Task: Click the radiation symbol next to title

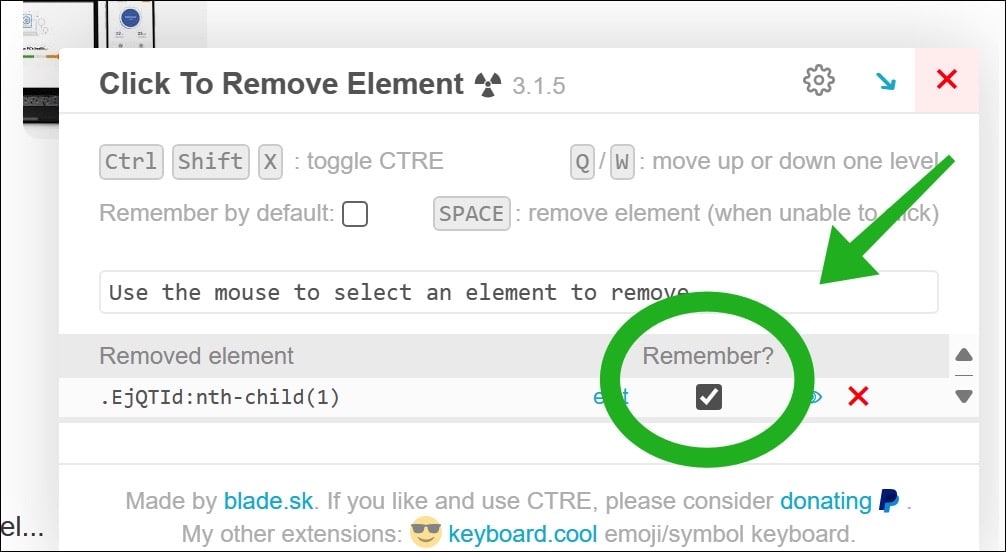Action: [x=488, y=84]
